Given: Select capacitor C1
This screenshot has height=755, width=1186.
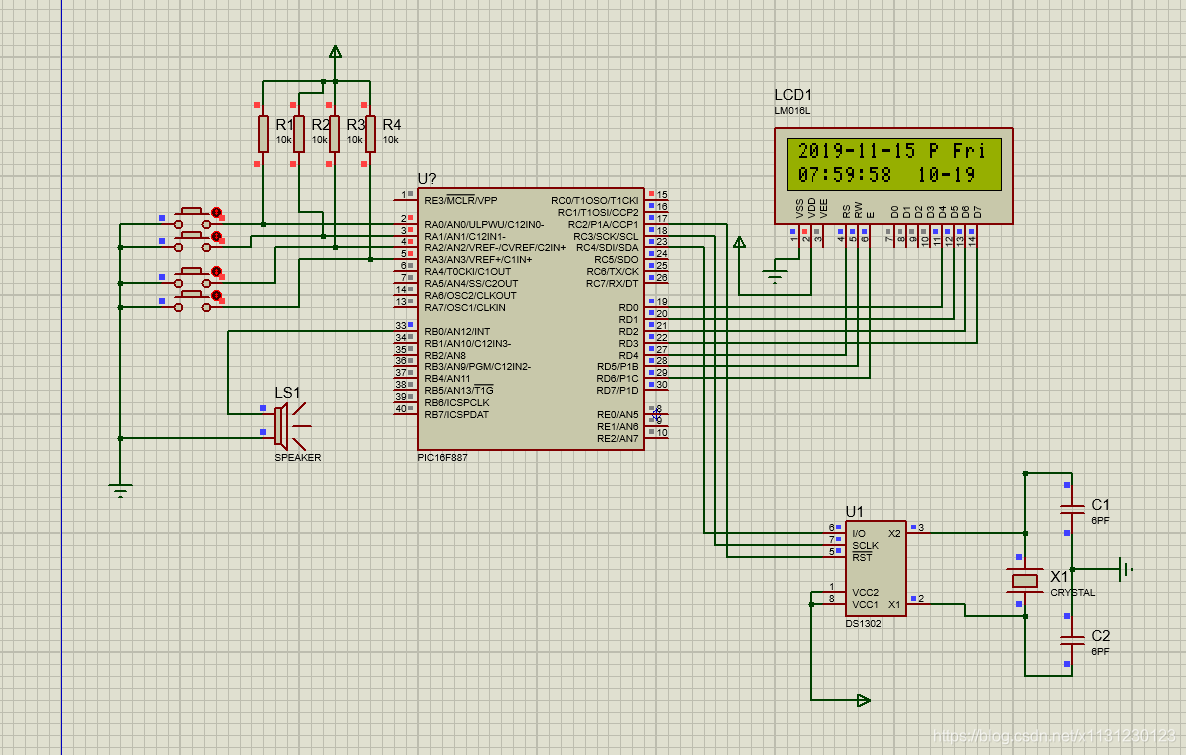Looking at the screenshot, I should click(x=1072, y=509).
